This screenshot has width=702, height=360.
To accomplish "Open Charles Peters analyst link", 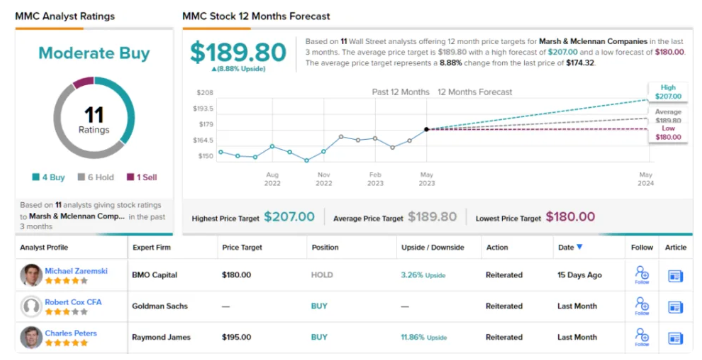I will [x=71, y=333].
